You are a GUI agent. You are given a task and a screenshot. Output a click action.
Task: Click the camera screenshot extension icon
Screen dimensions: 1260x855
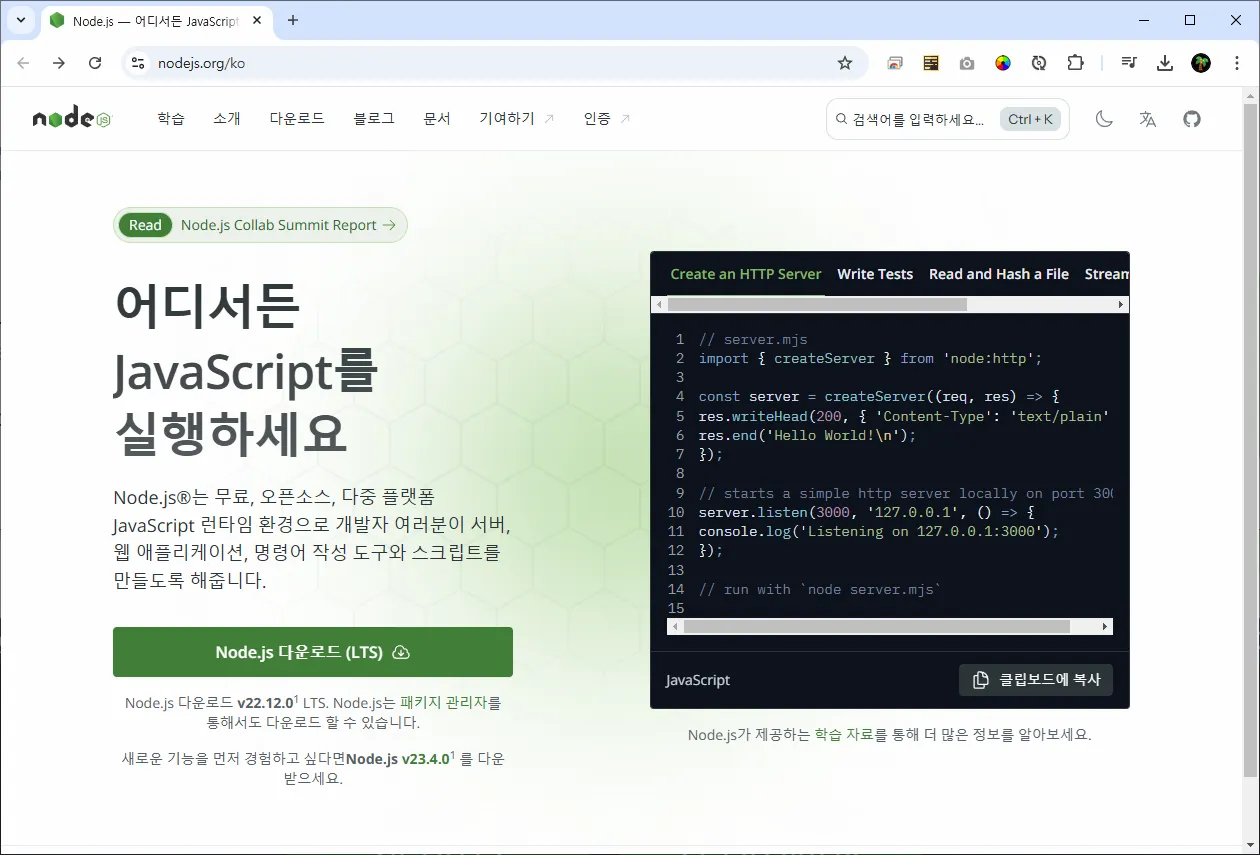coord(967,63)
